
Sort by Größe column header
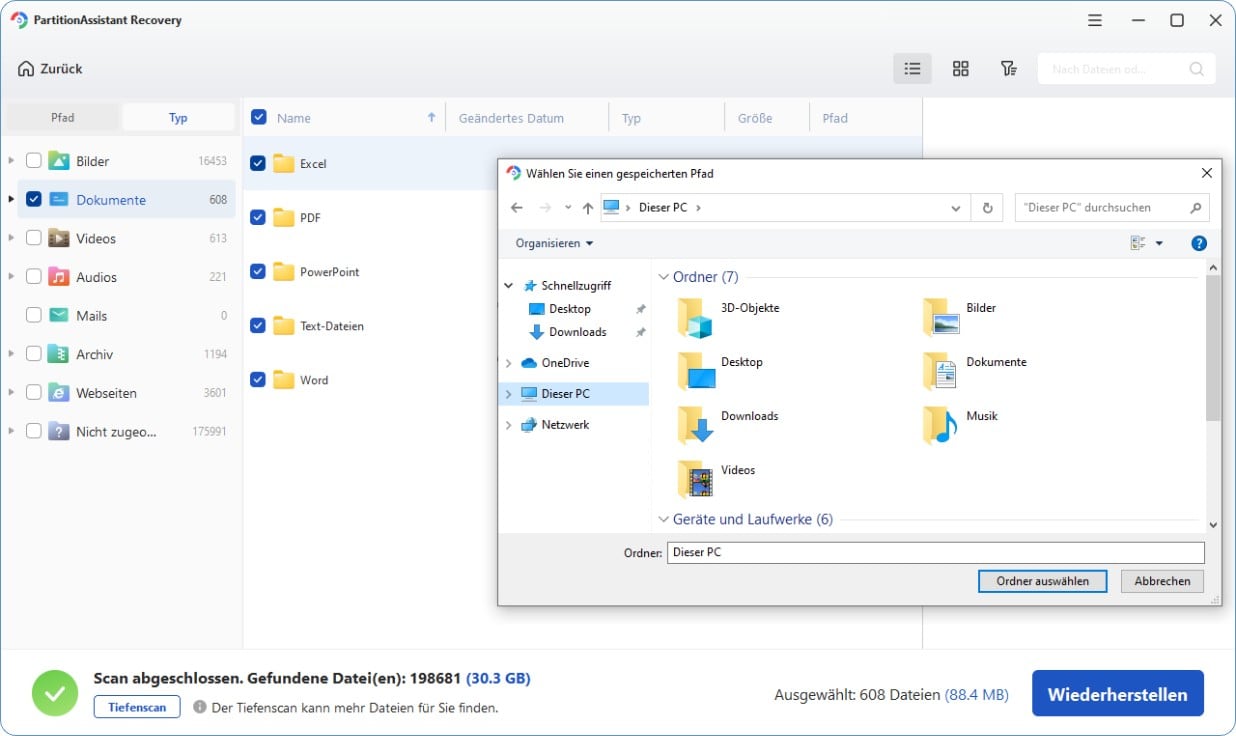point(755,118)
